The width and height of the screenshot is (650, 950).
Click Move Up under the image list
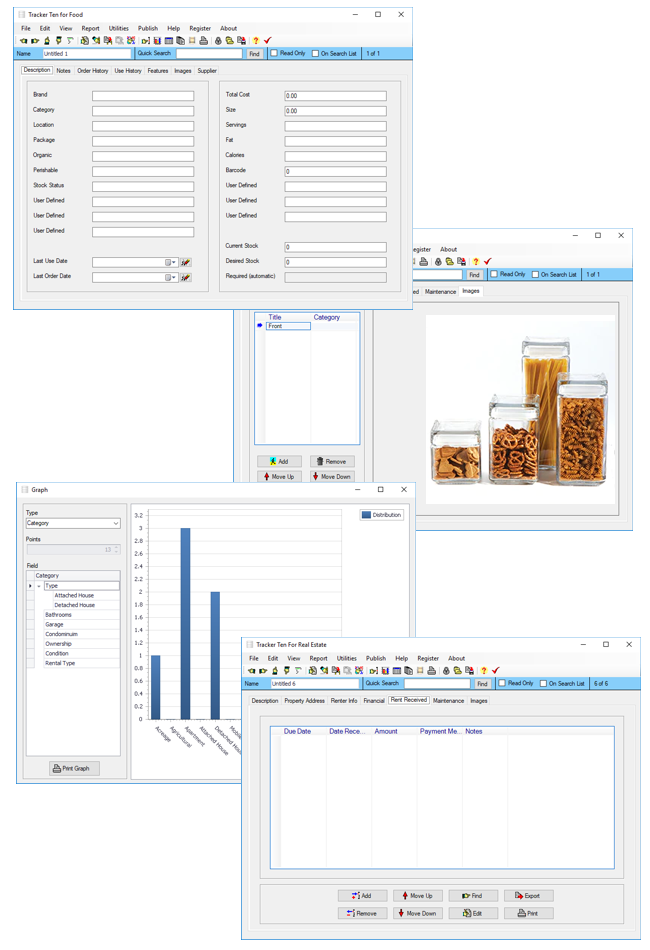pos(279,477)
